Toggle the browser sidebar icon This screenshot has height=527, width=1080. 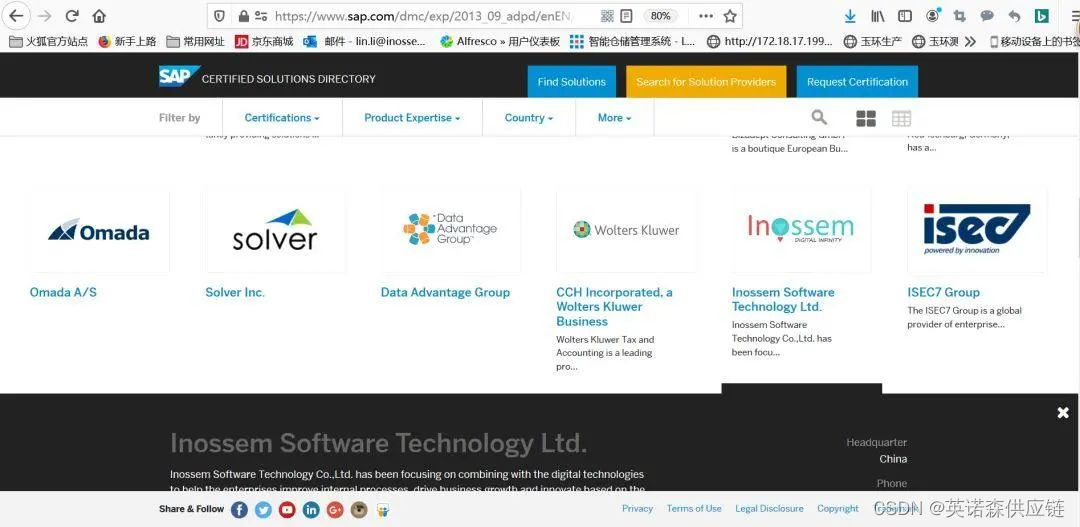pos(905,16)
